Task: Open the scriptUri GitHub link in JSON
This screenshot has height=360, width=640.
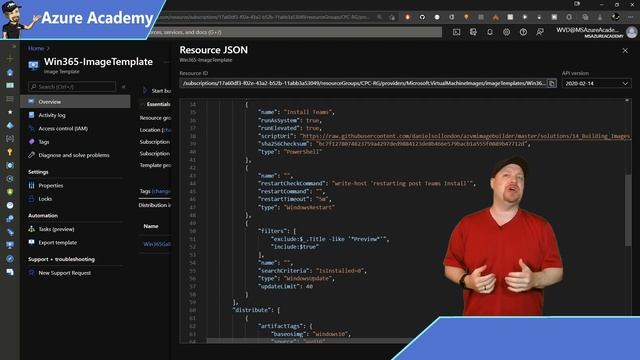Action: (x=465, y=136)
